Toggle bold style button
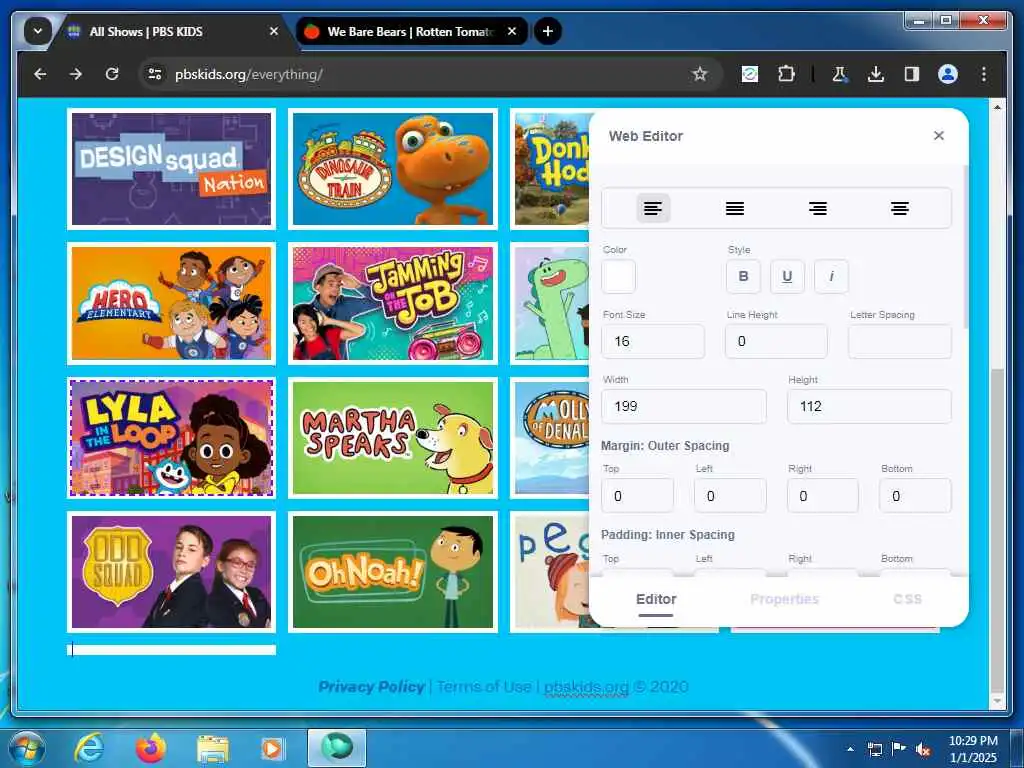Image resolution: width=1024 pixels, height=768 pixels. [x=743, y=276]
